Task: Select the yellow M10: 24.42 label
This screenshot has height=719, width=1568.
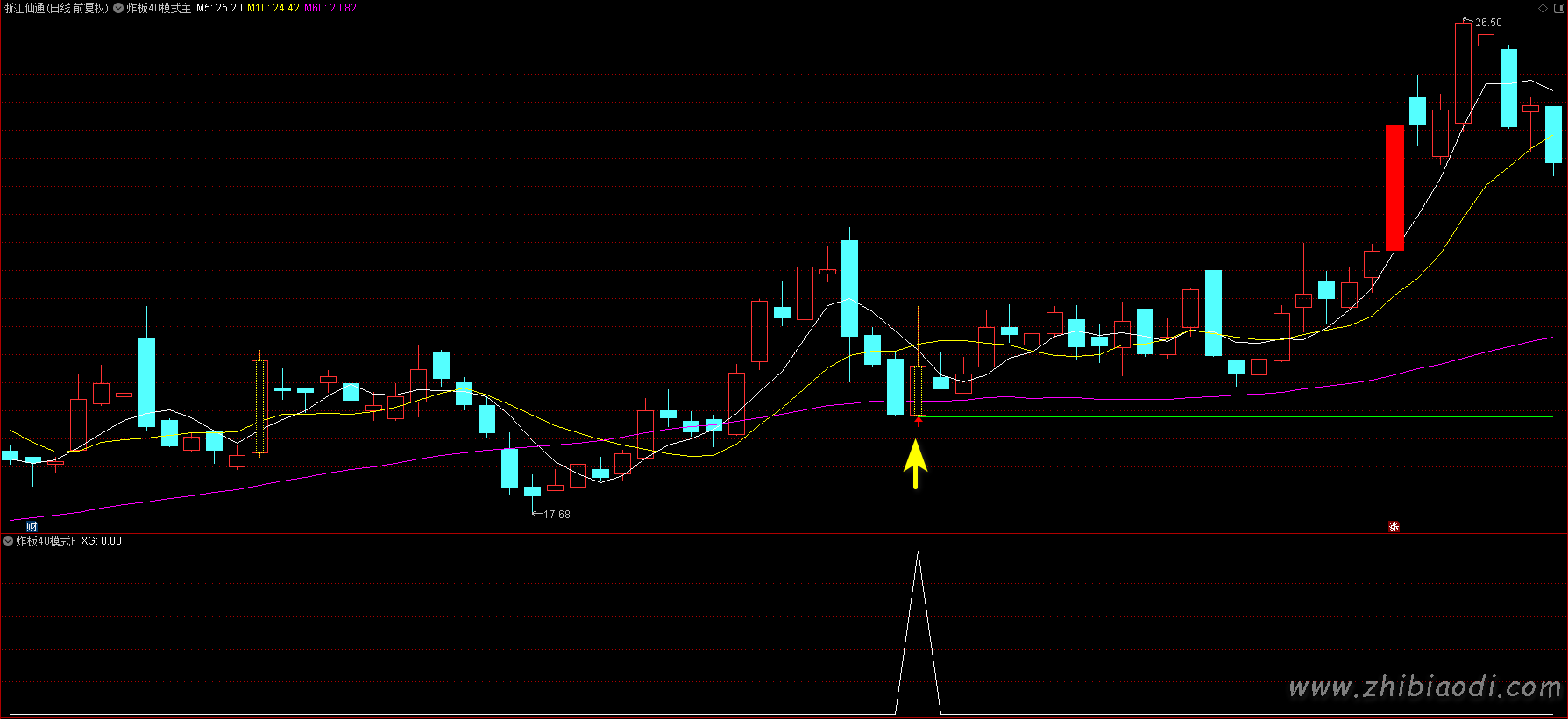Action: [273, 8]
